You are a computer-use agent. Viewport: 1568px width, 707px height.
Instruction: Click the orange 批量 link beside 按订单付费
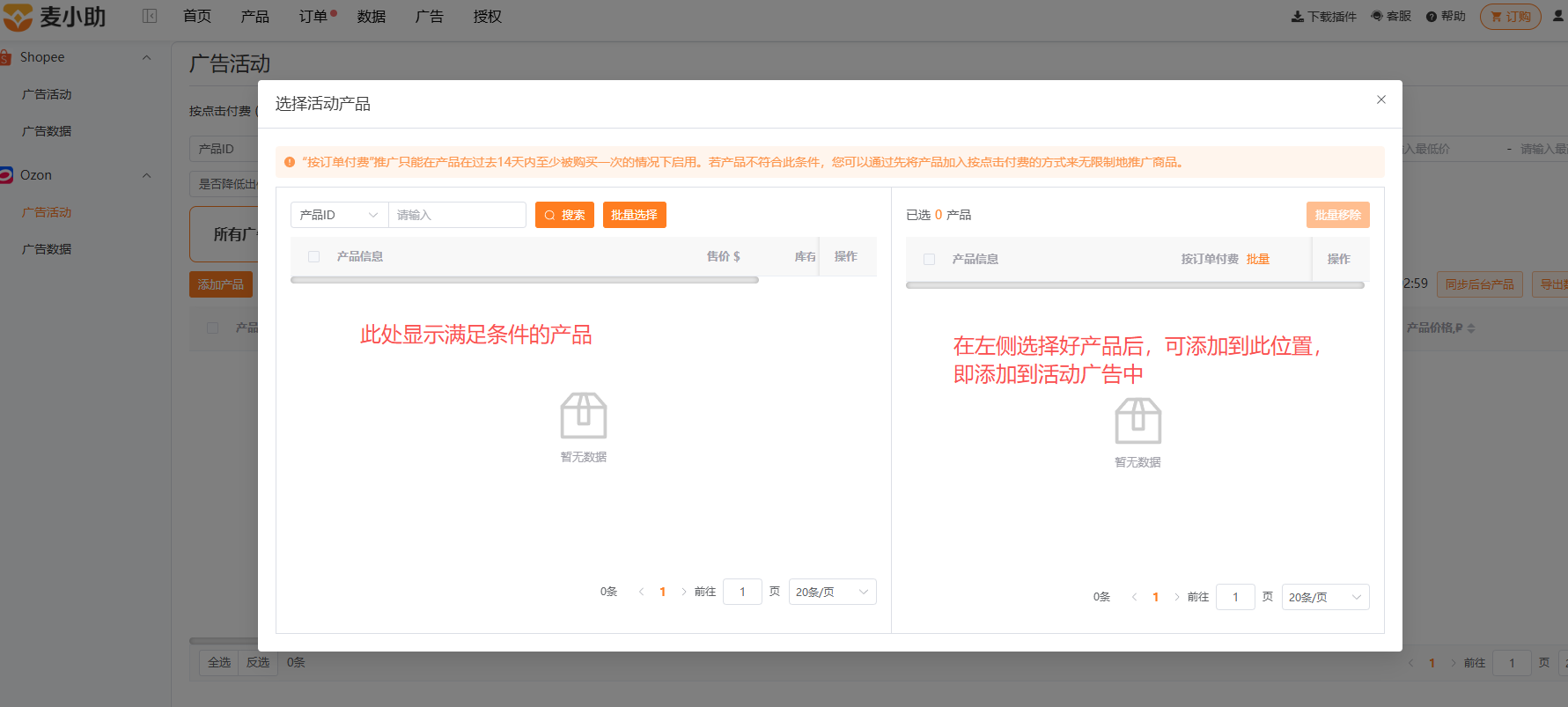point(1258,259)
